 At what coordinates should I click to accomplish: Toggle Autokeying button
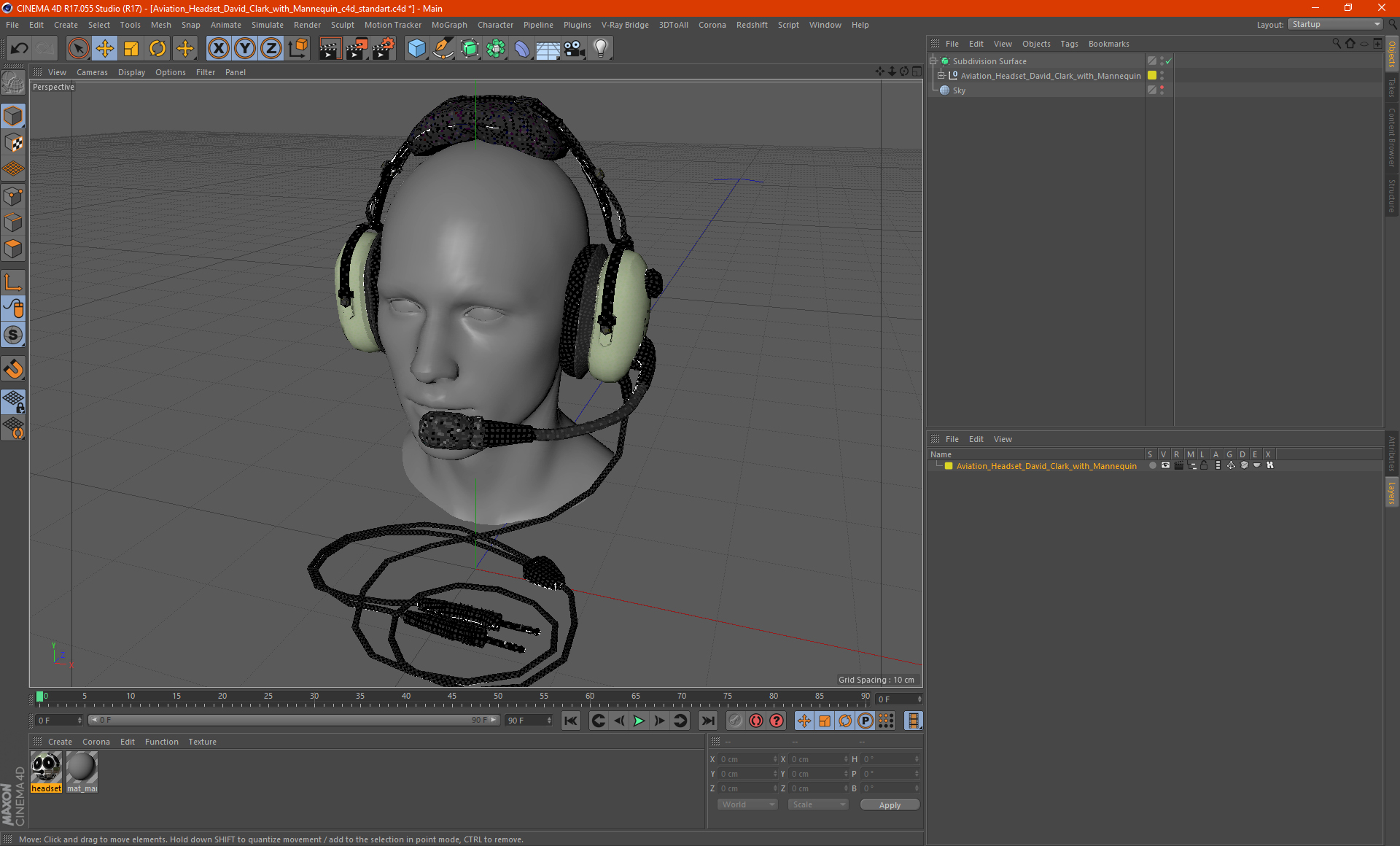pos(756,721)
